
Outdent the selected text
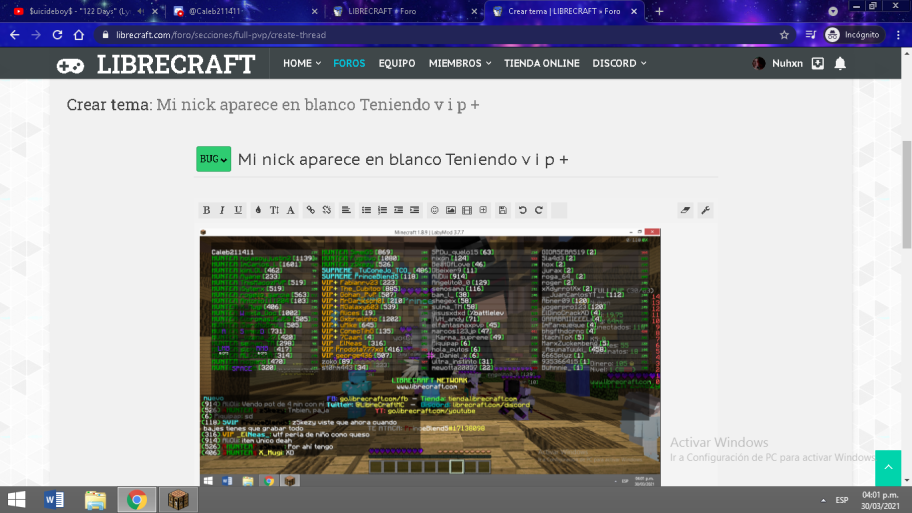click(x=398, y=210)
